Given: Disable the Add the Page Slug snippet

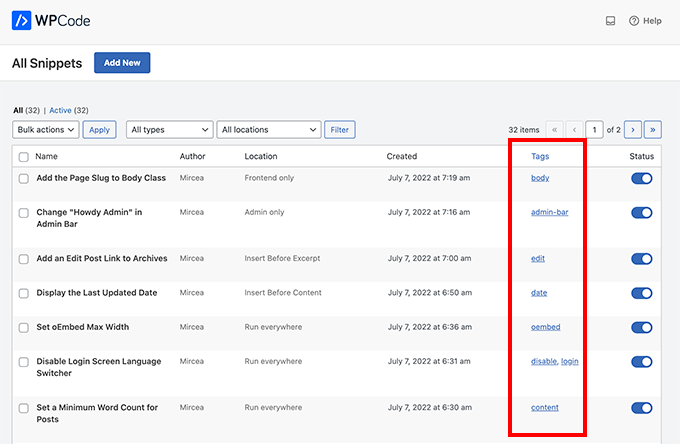Looking at the screenshot, I should tap(641, 178).
